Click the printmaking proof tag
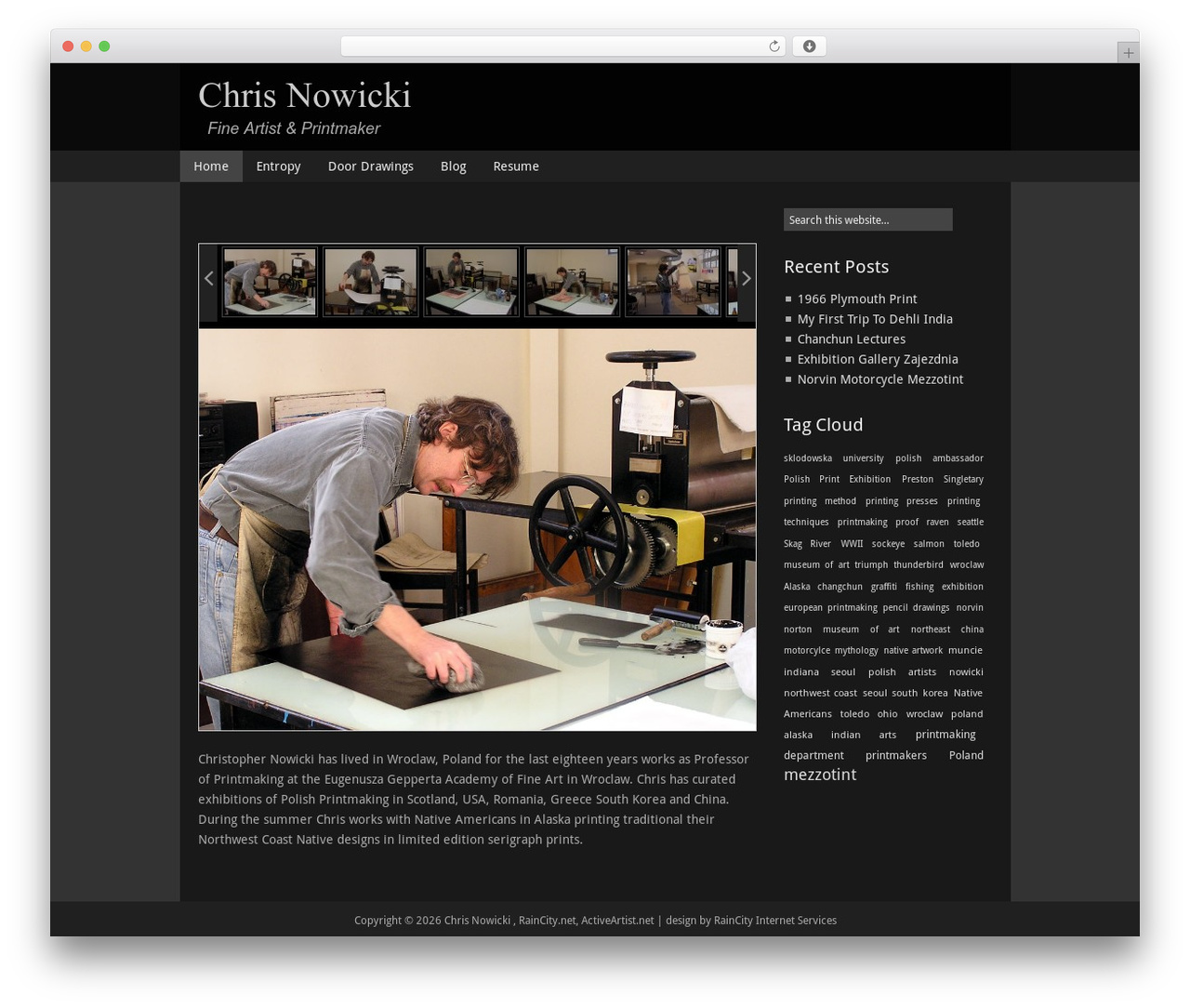Image resolution: width=1190 pixels, height=1008 pixels. 878,523
